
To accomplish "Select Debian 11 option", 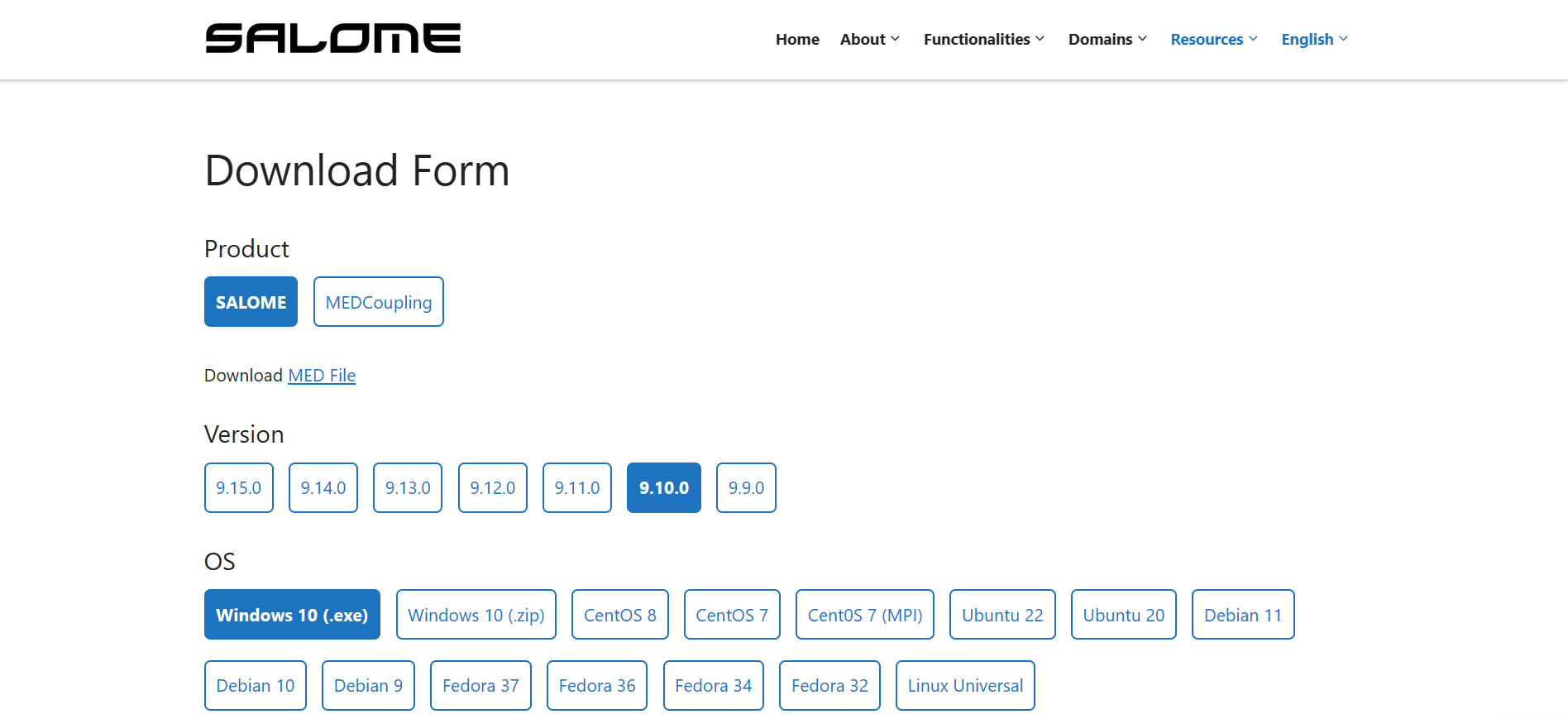I will 1243,615.
